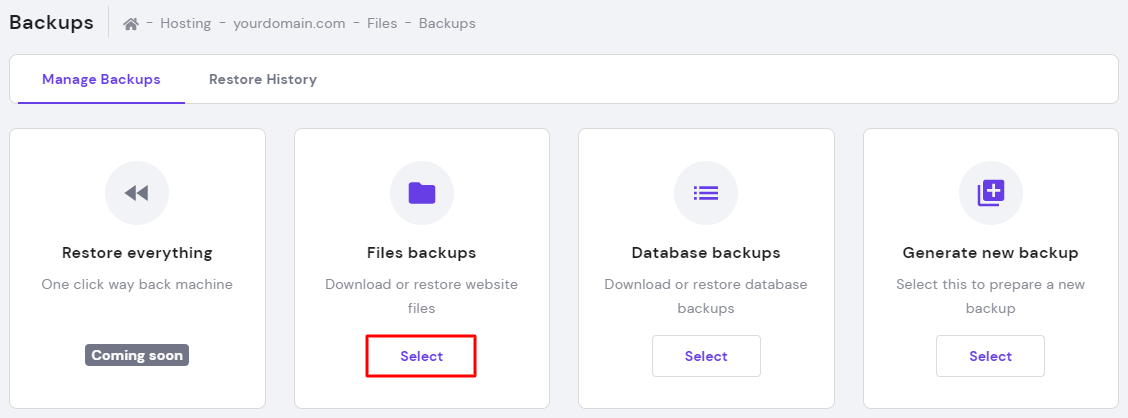Click the Generate new backup card title
This screenshot has width=1128, height=418.
pyautogui.click(x=990, y=253)
